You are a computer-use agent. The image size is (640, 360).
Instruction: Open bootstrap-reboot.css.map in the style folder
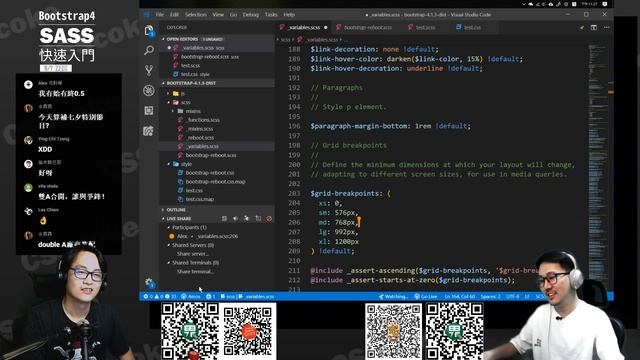pyautogui.click(x=215, y=182)
